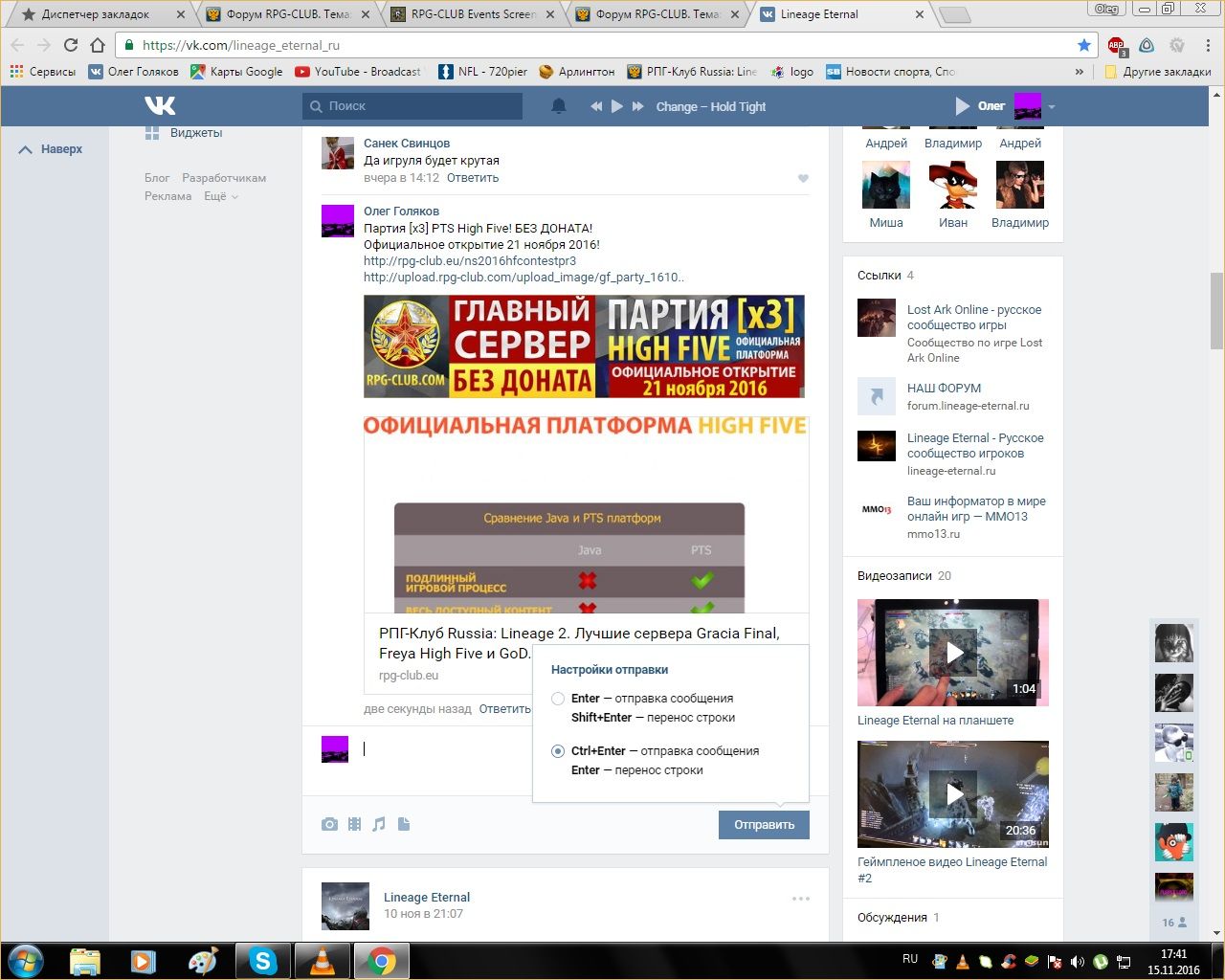Skip to previous track in header player
This screenshot has height=980, width=1225.
(x=596, y=106)
